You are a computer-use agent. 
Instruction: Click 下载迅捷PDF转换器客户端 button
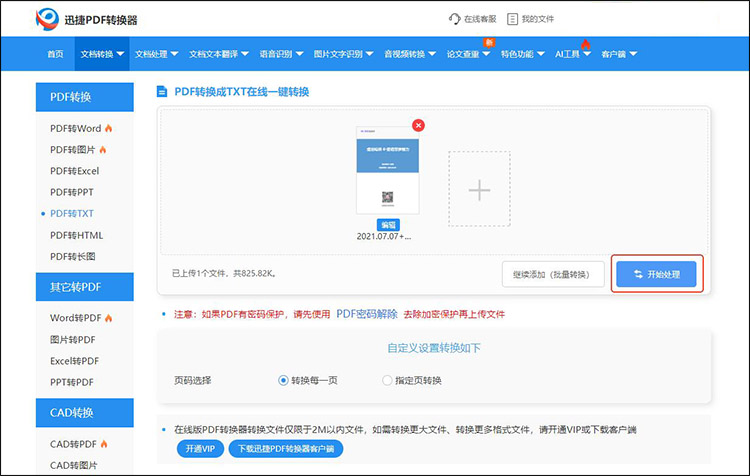point(286,449)
